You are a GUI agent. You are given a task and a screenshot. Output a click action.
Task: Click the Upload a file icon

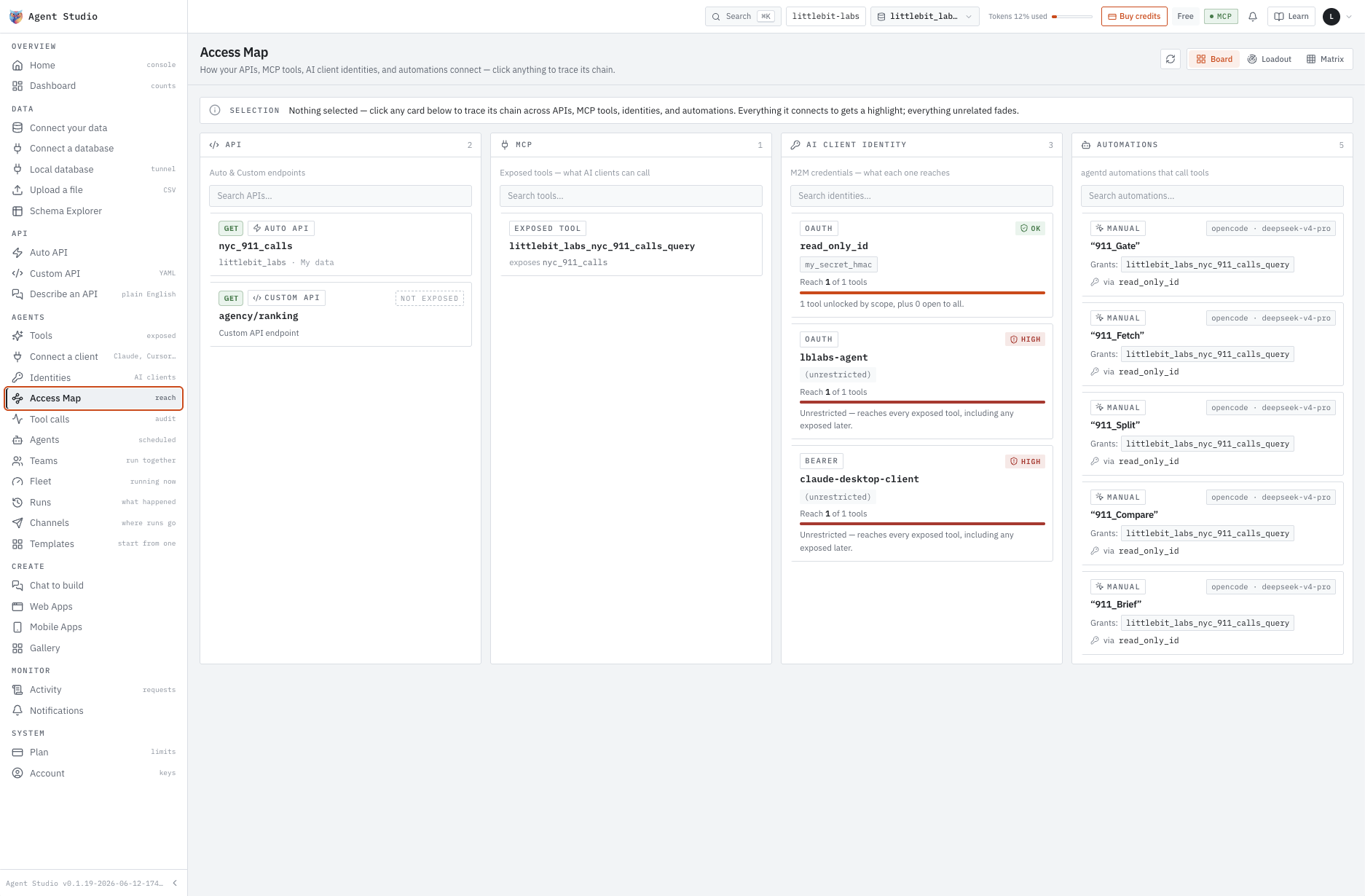click(17, 190)
